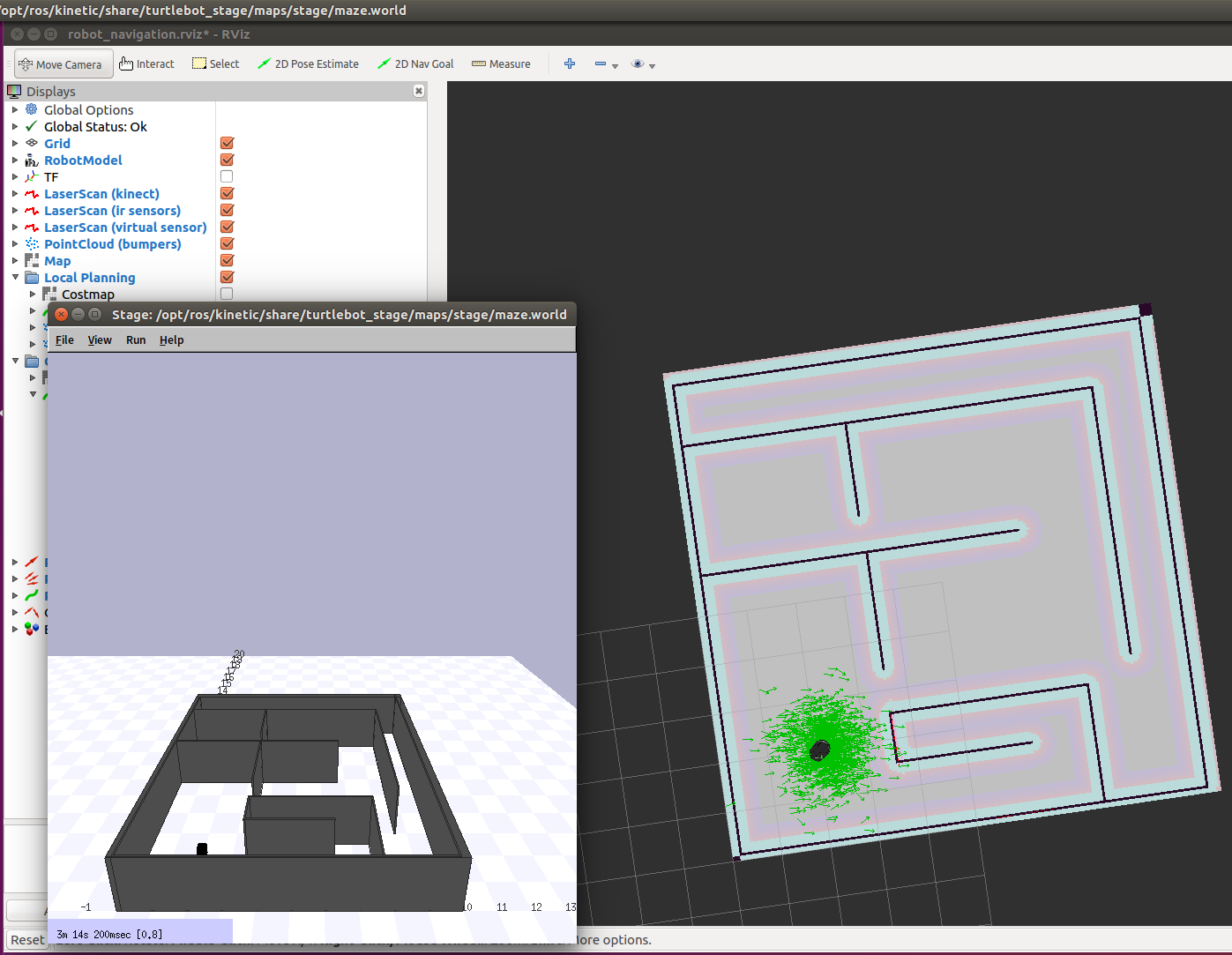The image size is (1232, 955).
Task: Click the plus add-tool icon
Action: click(x=570, y=63)
